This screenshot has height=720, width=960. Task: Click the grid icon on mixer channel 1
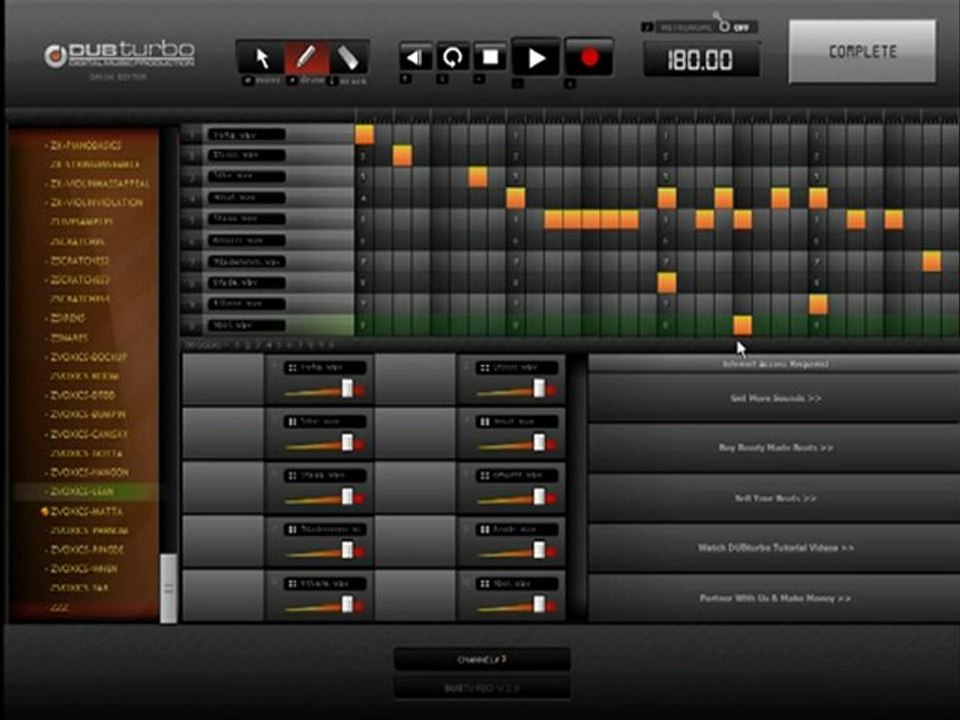[x=293, y=368]
